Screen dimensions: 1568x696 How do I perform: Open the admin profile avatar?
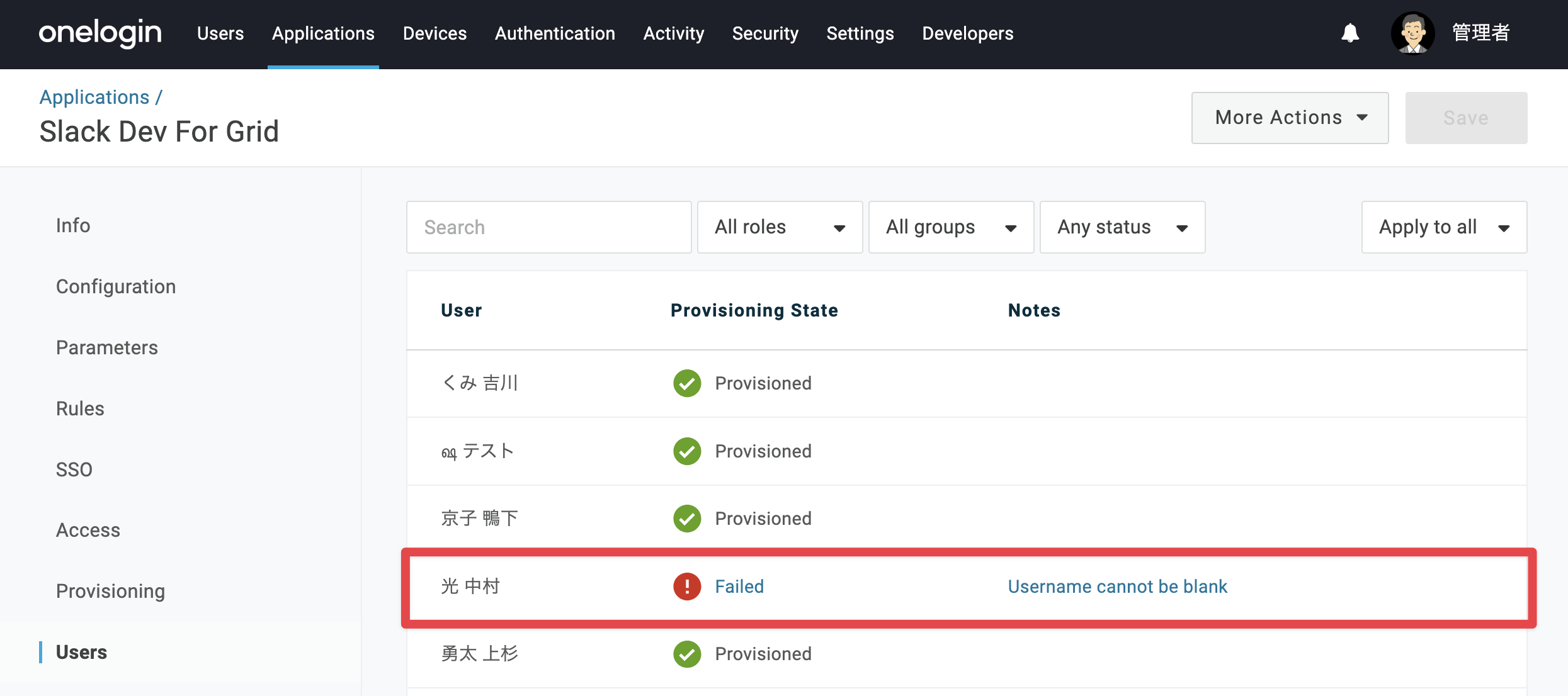1412,33
